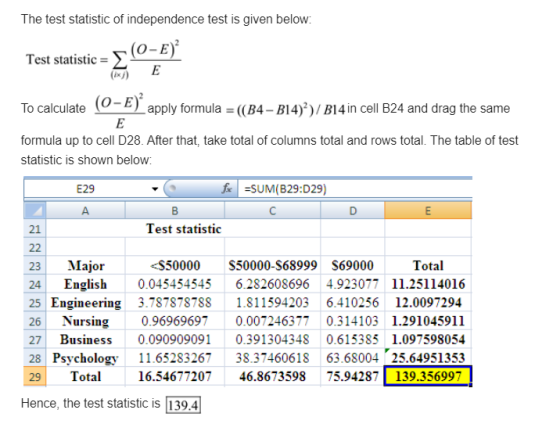
Task: Select row 27 header
Action: (x=35, y=339)
